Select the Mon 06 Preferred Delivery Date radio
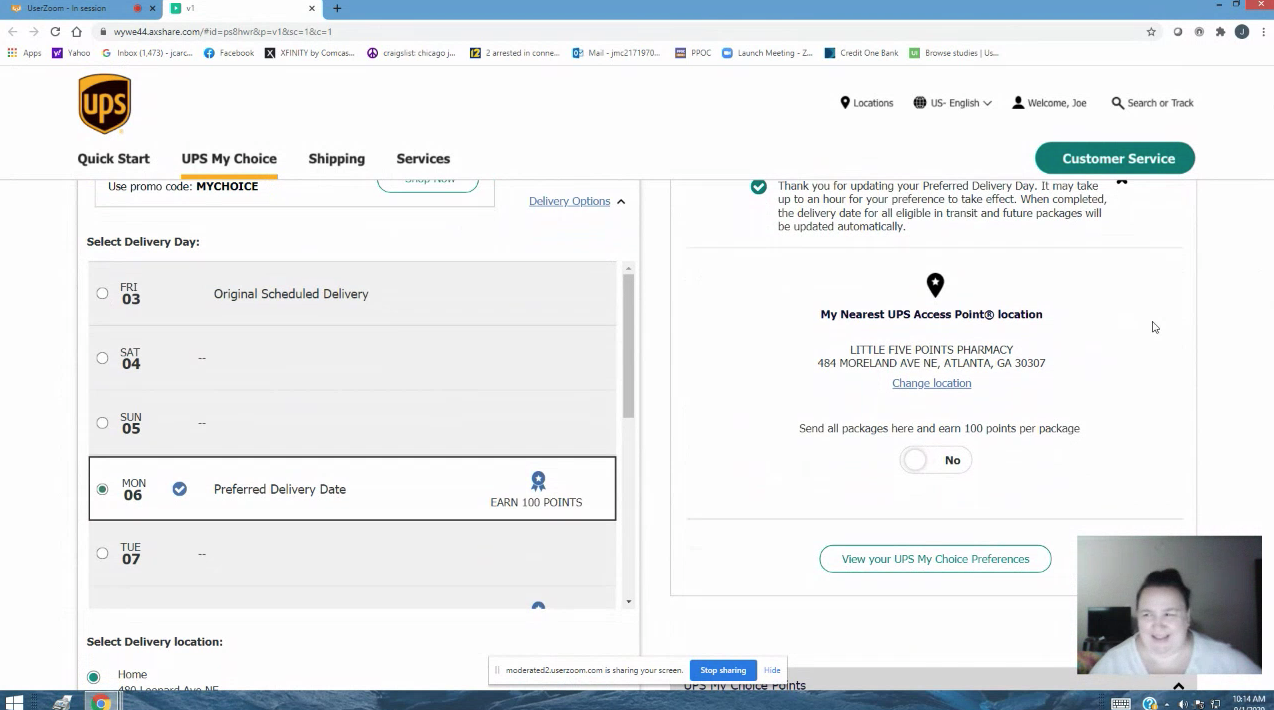The height and width of the screenshot is (710, 1274). (102, 489)
